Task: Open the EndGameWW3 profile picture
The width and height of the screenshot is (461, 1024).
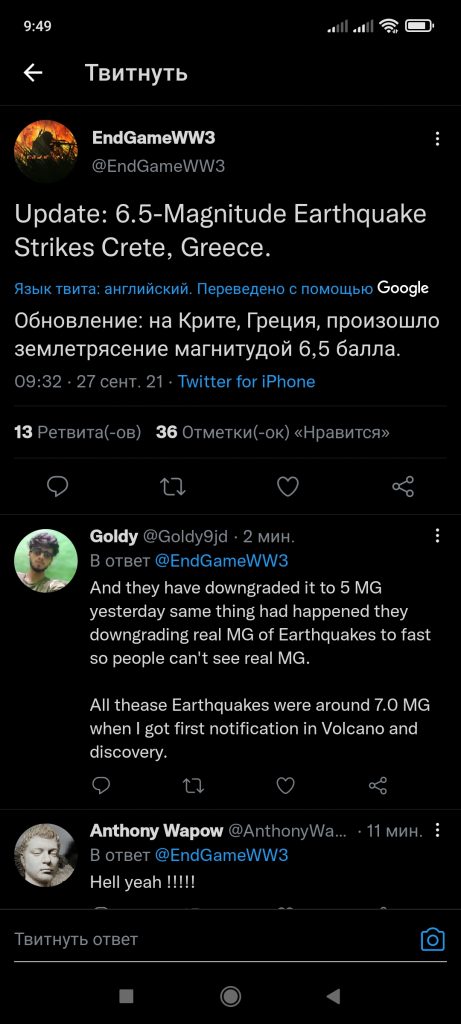Action: click(46, 152)
